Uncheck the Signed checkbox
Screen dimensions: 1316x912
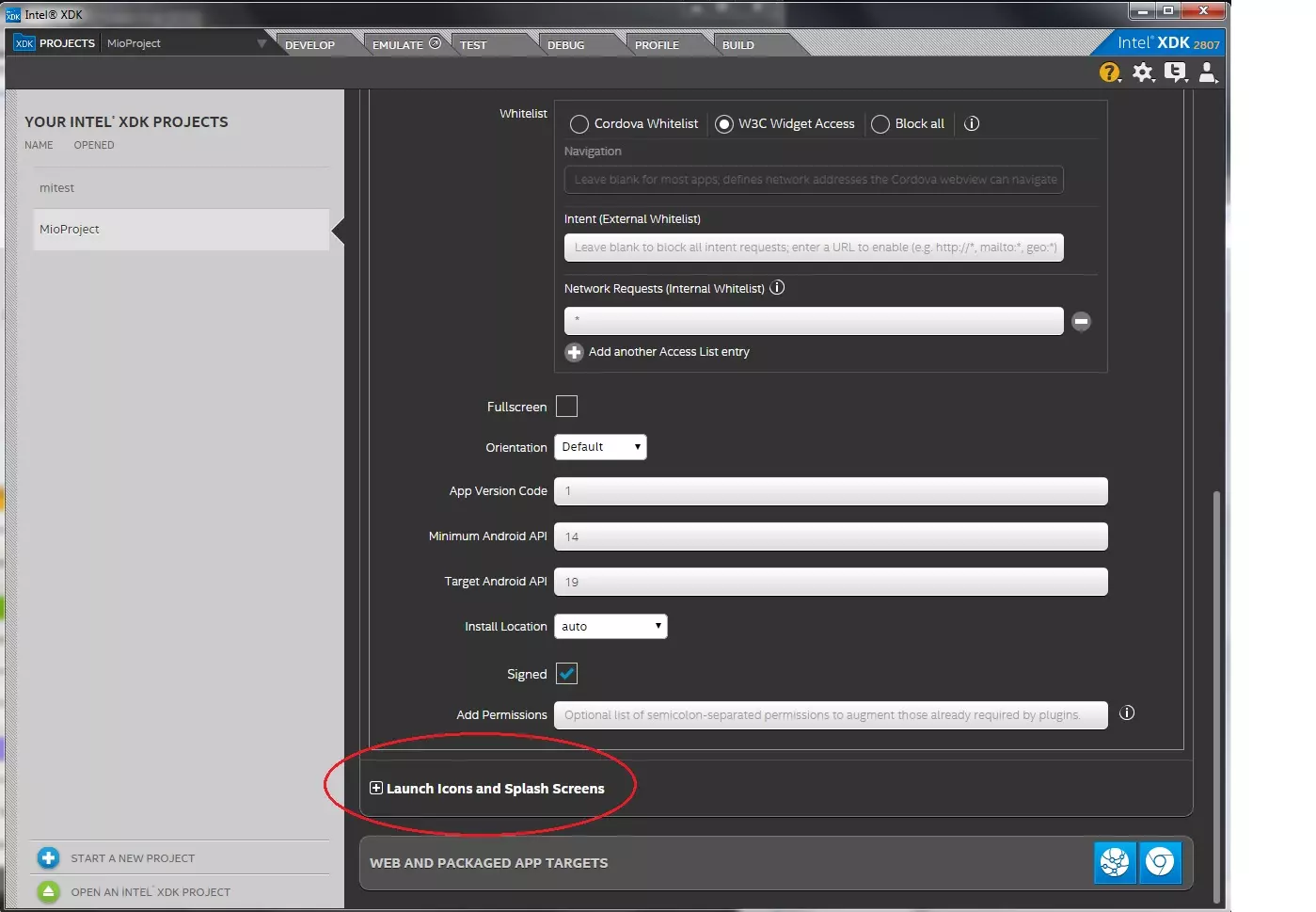point(566,674)
